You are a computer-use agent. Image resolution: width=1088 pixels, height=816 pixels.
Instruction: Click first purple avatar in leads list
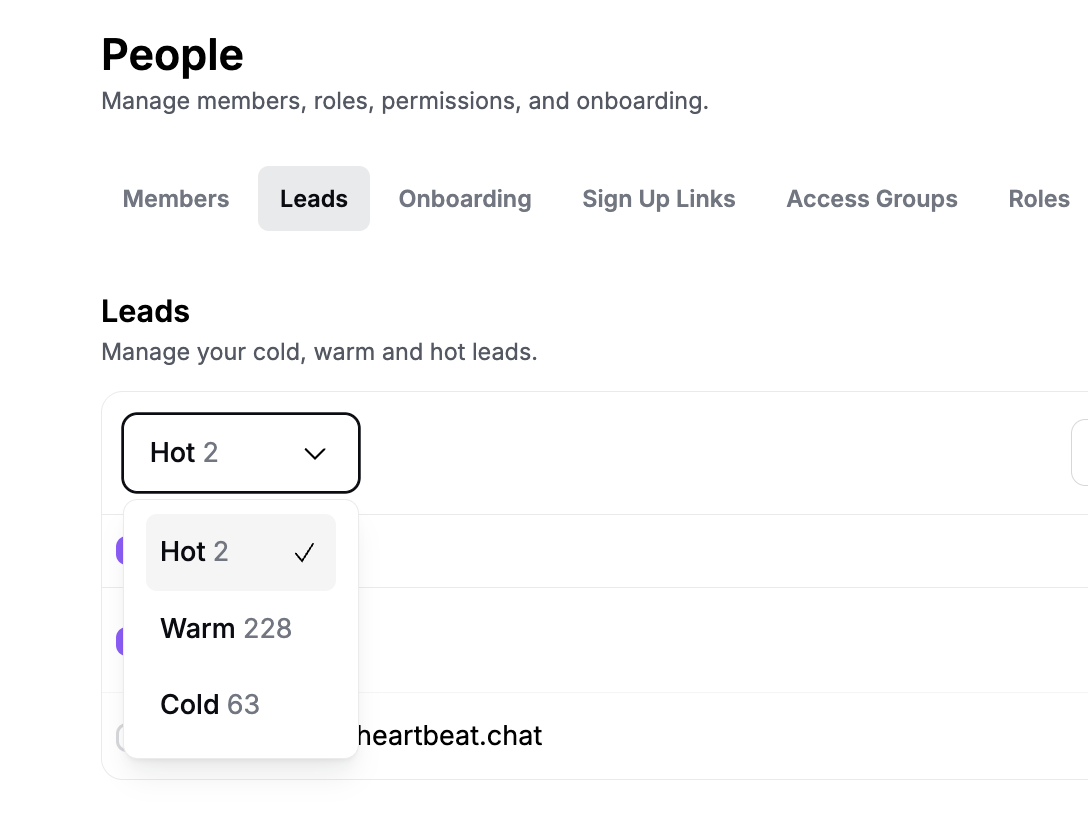coord(119,551)
